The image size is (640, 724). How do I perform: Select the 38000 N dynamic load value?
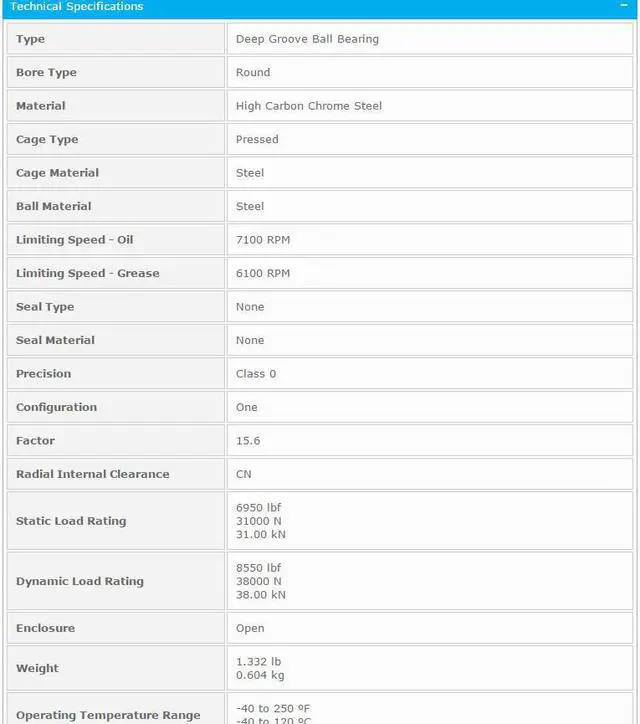(259, 581)
